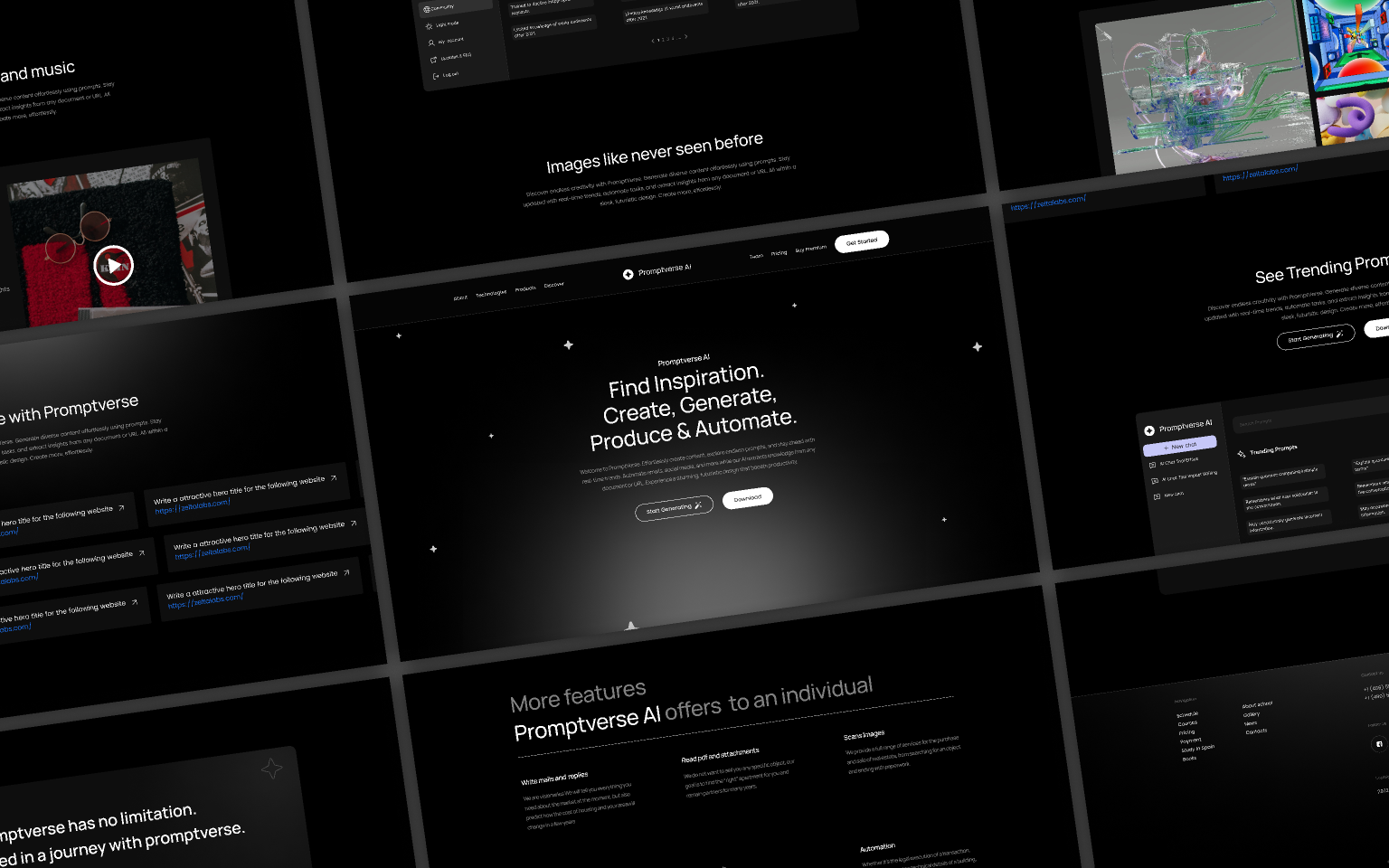This screenshot has width=1389, height=868.
Task: Click the Search Prompts input field
Action: (x=1256, y=422)
